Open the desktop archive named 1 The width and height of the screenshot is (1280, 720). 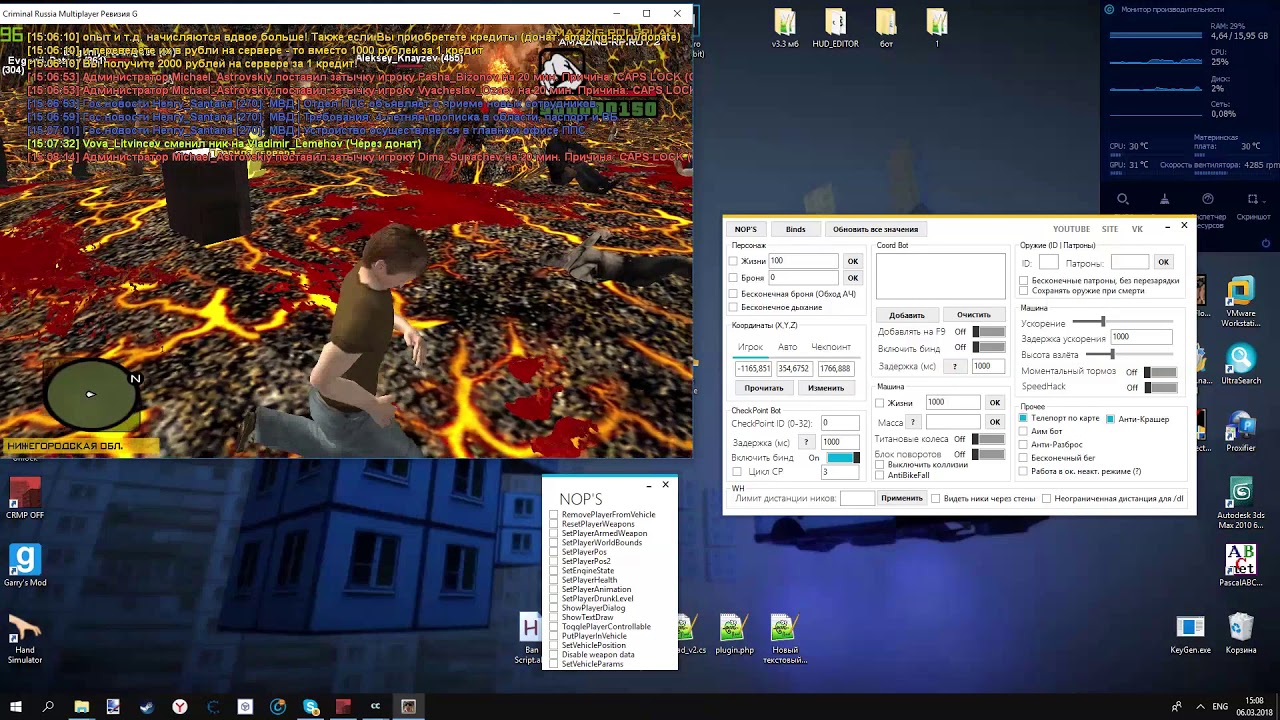tap(937, 28)
